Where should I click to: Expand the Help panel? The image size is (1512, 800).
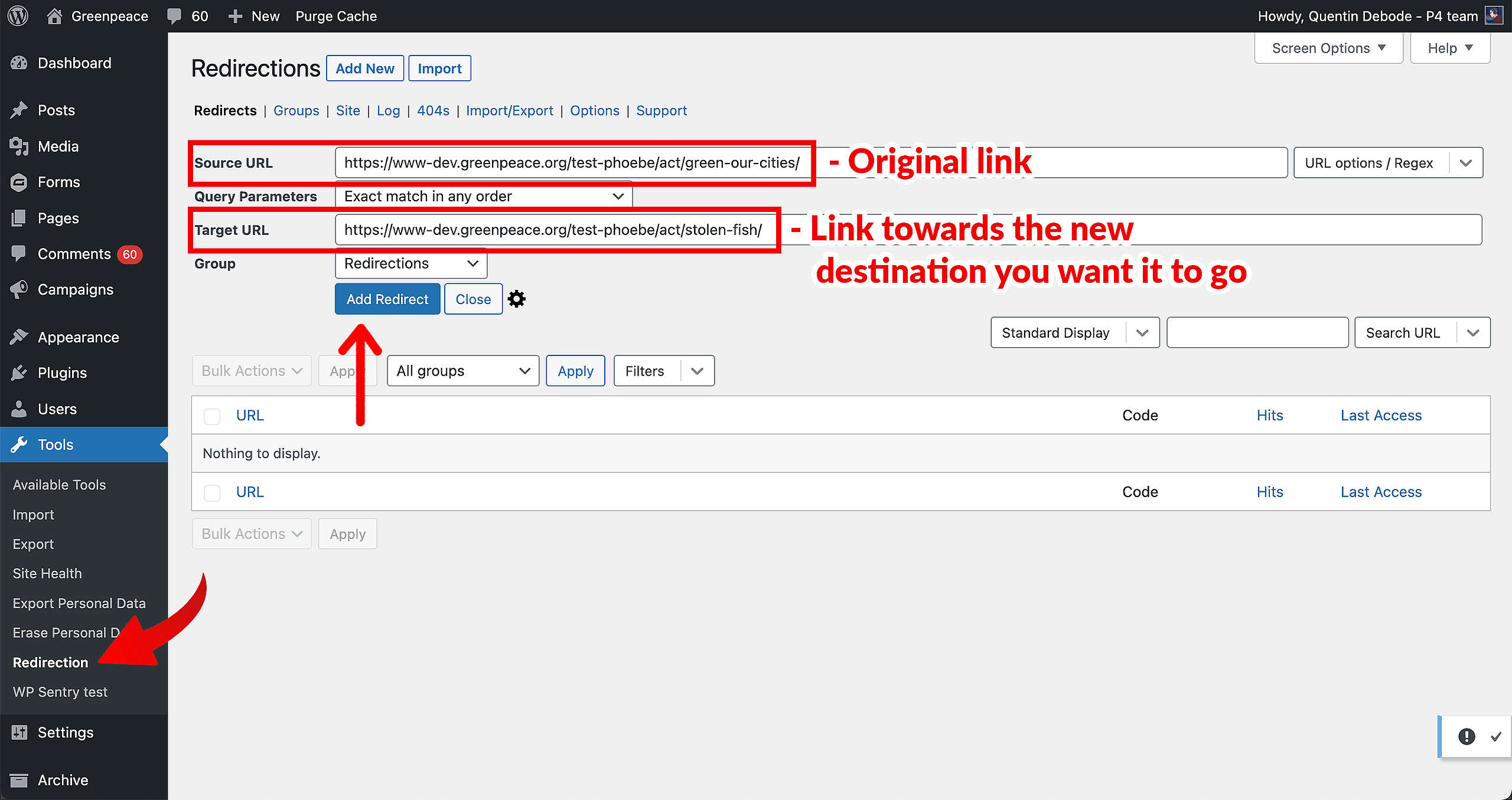[x=1450, y=48]
